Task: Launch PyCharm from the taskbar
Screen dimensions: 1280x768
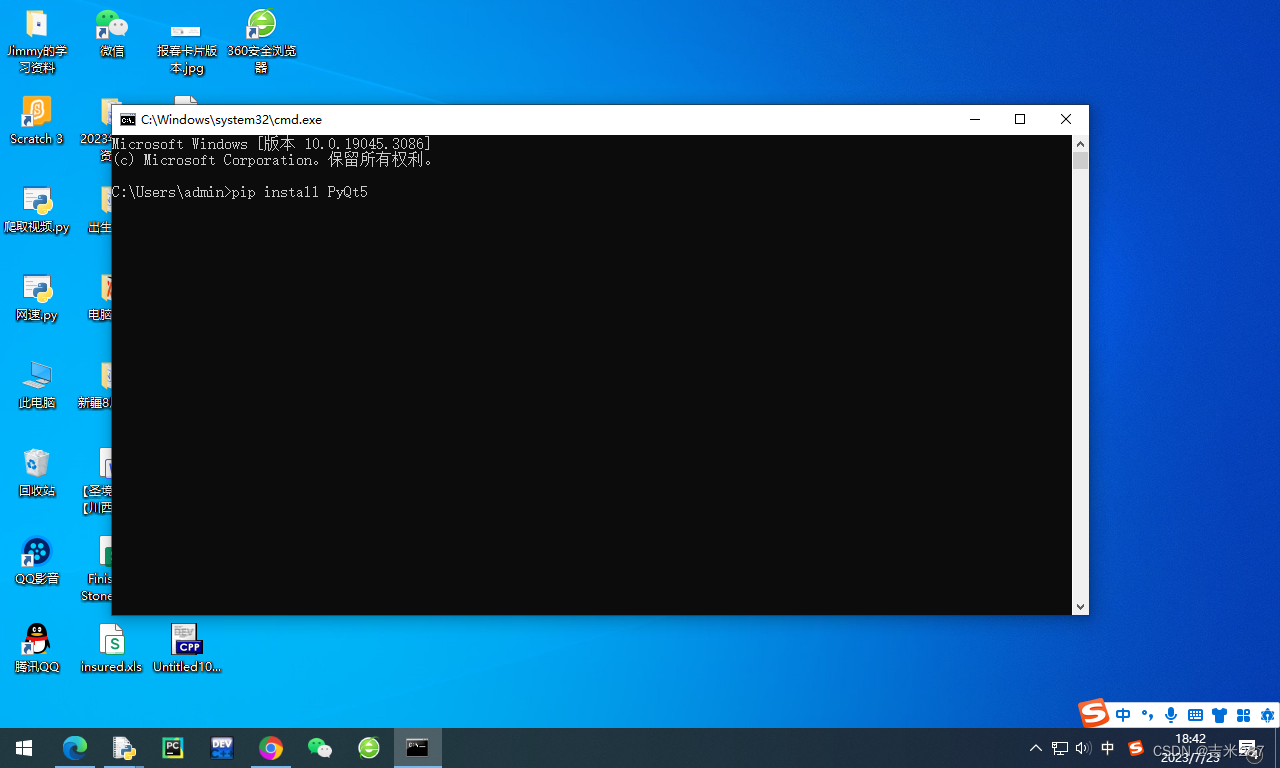Action: tap(173, 748)
